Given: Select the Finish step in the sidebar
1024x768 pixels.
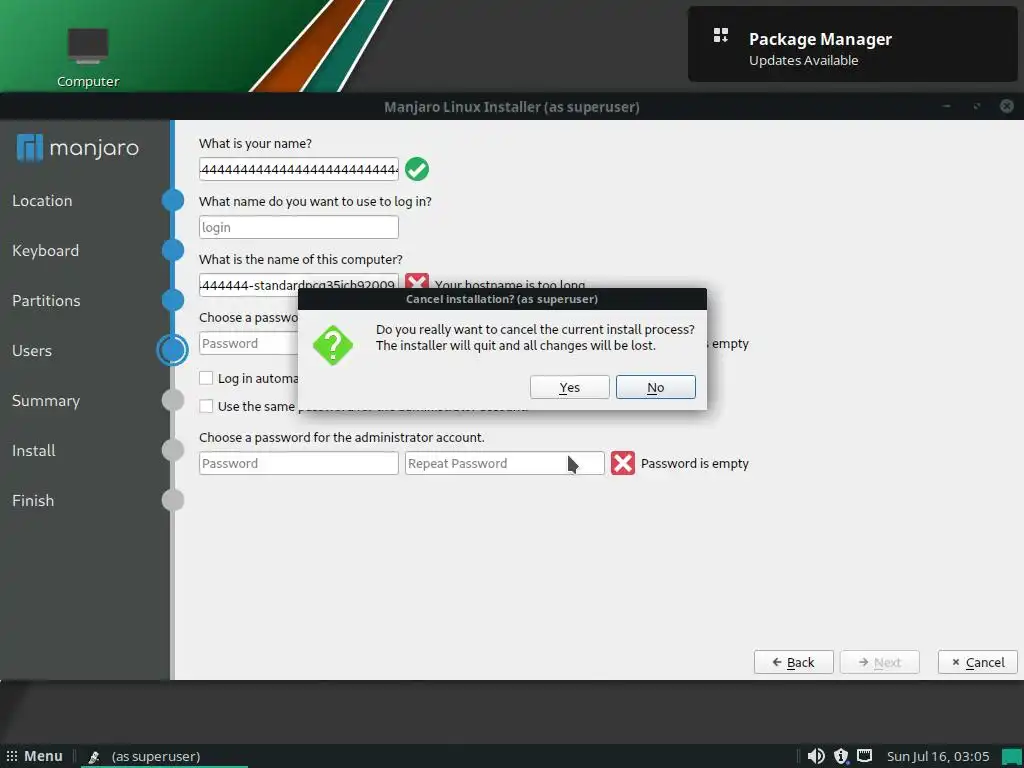Looking at the screenshot, I should [33, 500].
